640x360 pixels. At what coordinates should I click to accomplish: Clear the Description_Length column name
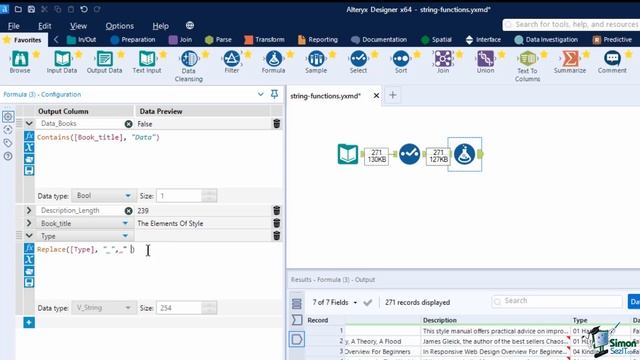tap(128, 211)
